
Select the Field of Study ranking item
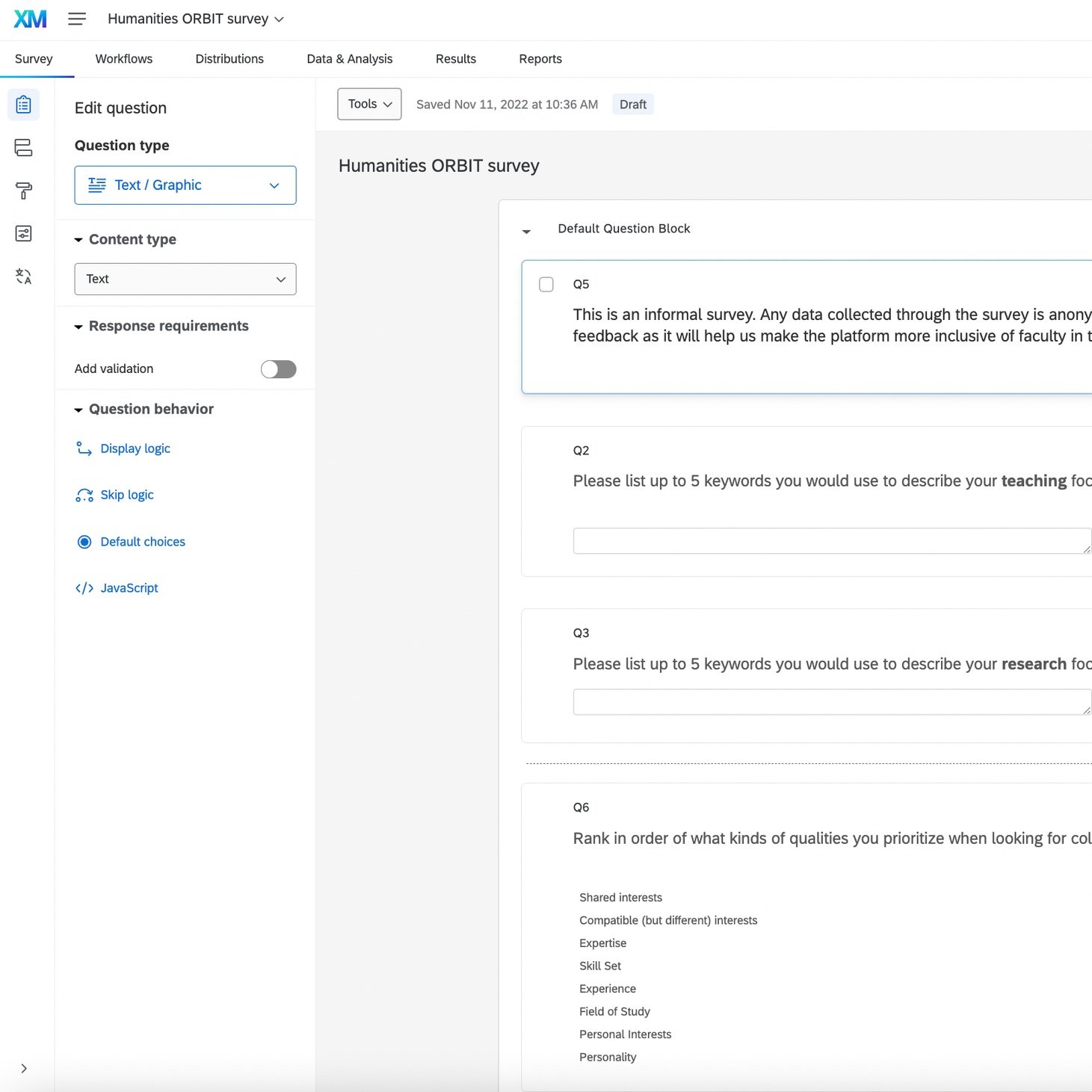(x=614, y=1012)
